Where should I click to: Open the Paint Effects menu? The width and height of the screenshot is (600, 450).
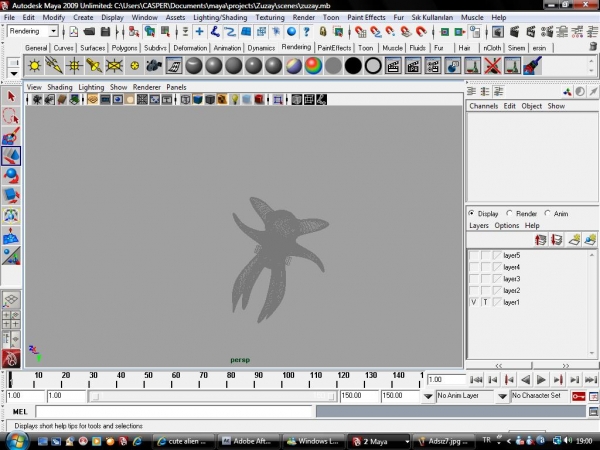click(x=366, y=17)
